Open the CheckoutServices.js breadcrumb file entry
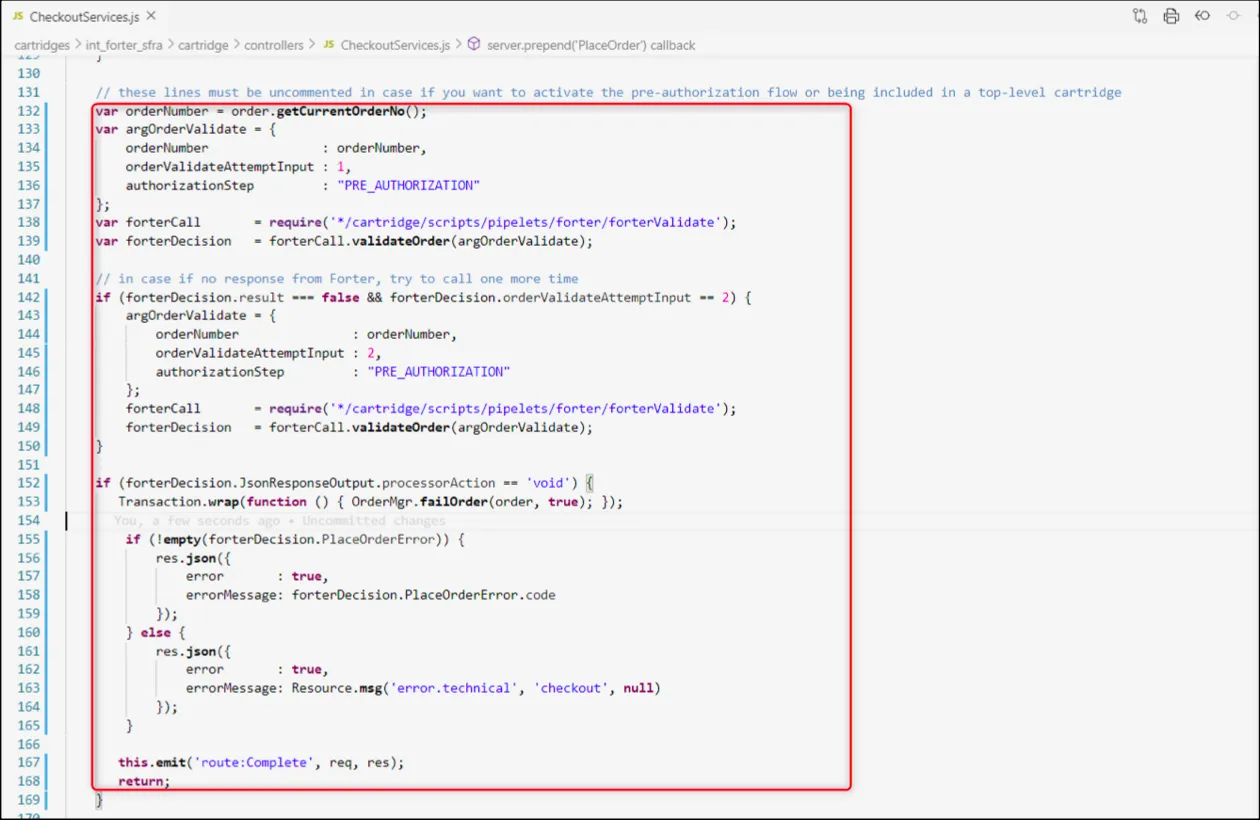 pos(386,45)
